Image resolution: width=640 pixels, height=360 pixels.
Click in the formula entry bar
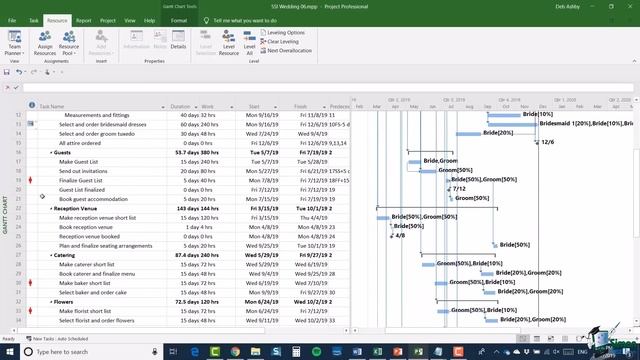pyautogui.click(x=328, y=87)
